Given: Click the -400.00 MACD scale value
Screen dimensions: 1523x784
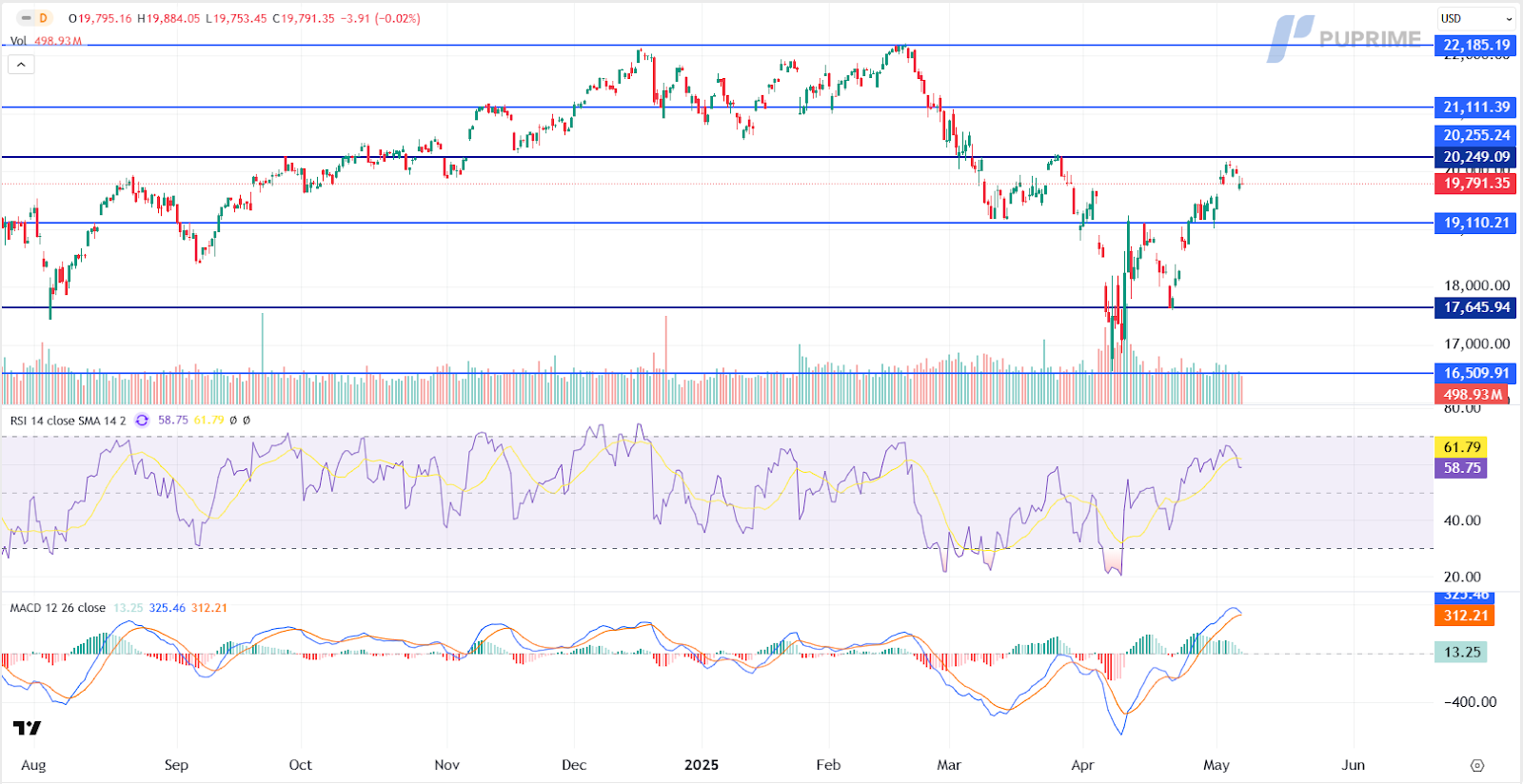Looking at the screenshot, I should [x=1471, y=702].
